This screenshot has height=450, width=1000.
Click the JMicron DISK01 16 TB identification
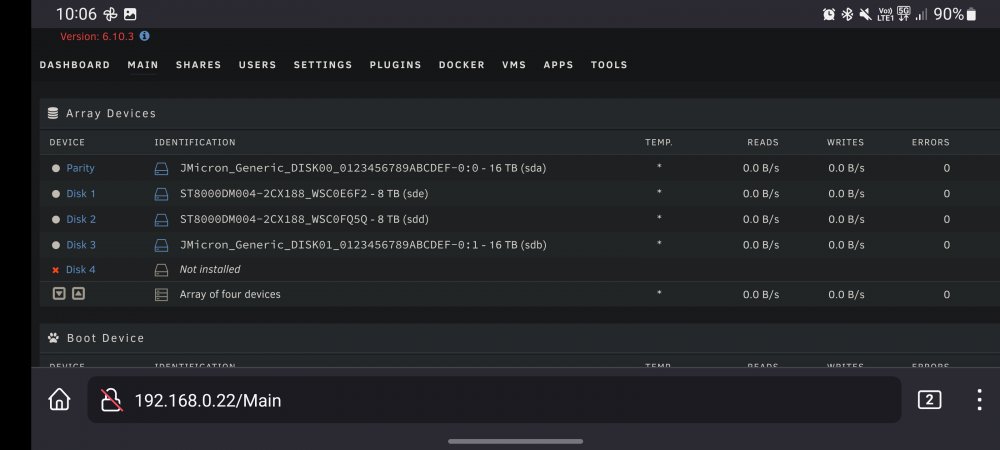[x=364, y=245]
